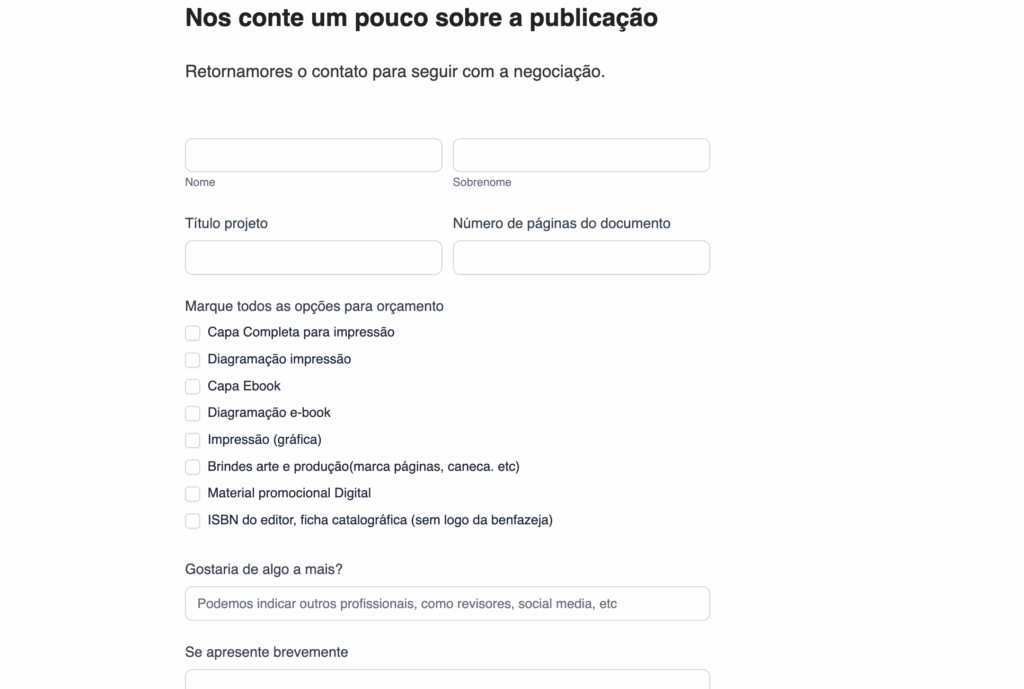
Task: Select the Diagramação e-book checkbox
Action: pos(193,413)
